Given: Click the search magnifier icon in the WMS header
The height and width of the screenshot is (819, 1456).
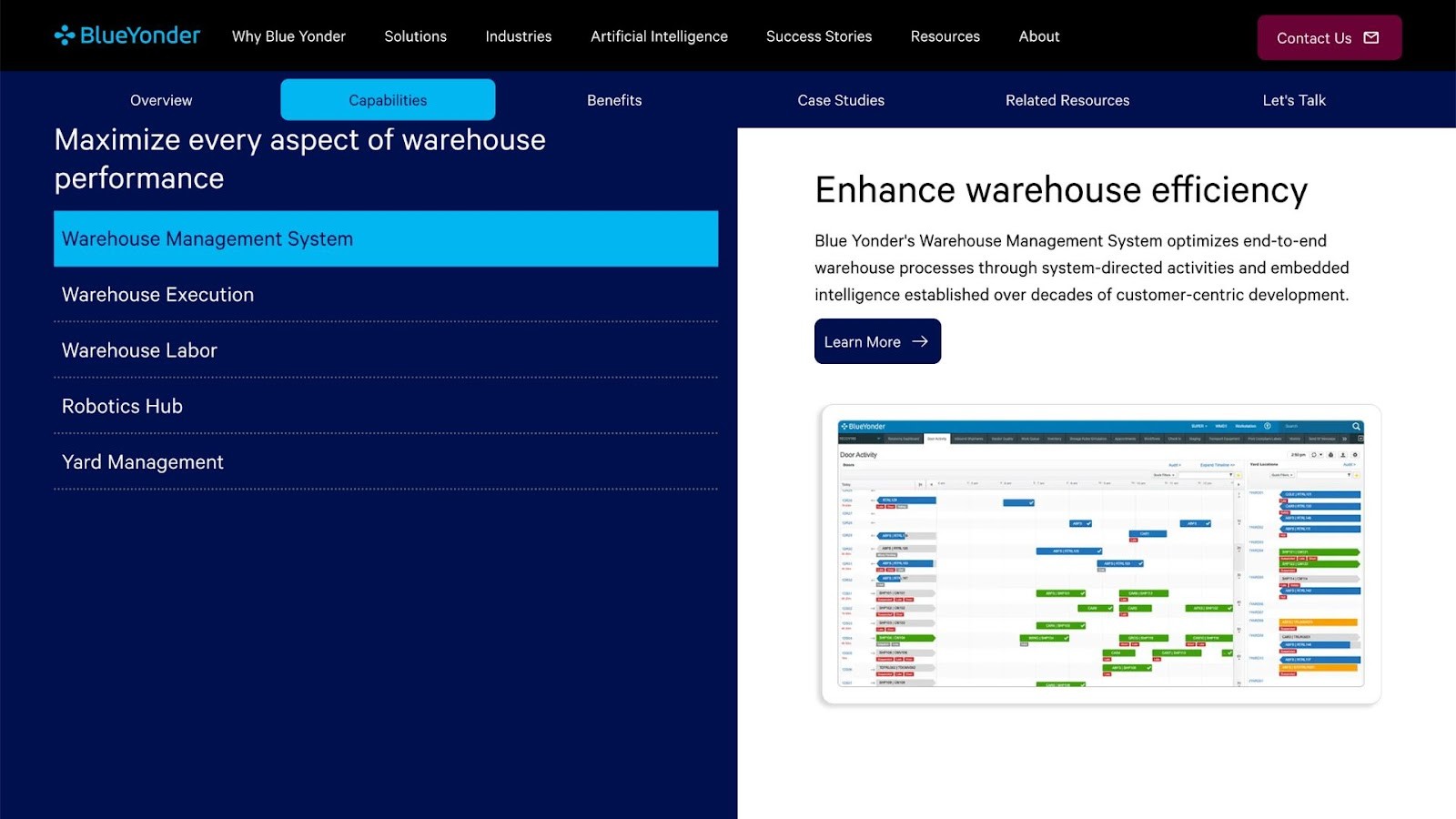Looking at the screenshot, I should tap(1356, 426).
